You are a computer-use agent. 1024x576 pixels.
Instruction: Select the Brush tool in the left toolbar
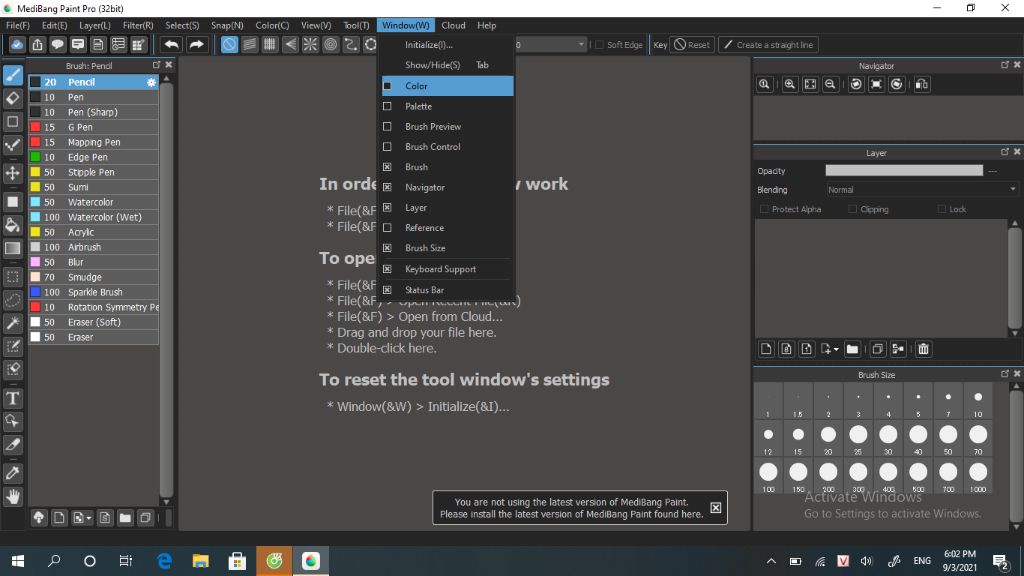[12, 75]
